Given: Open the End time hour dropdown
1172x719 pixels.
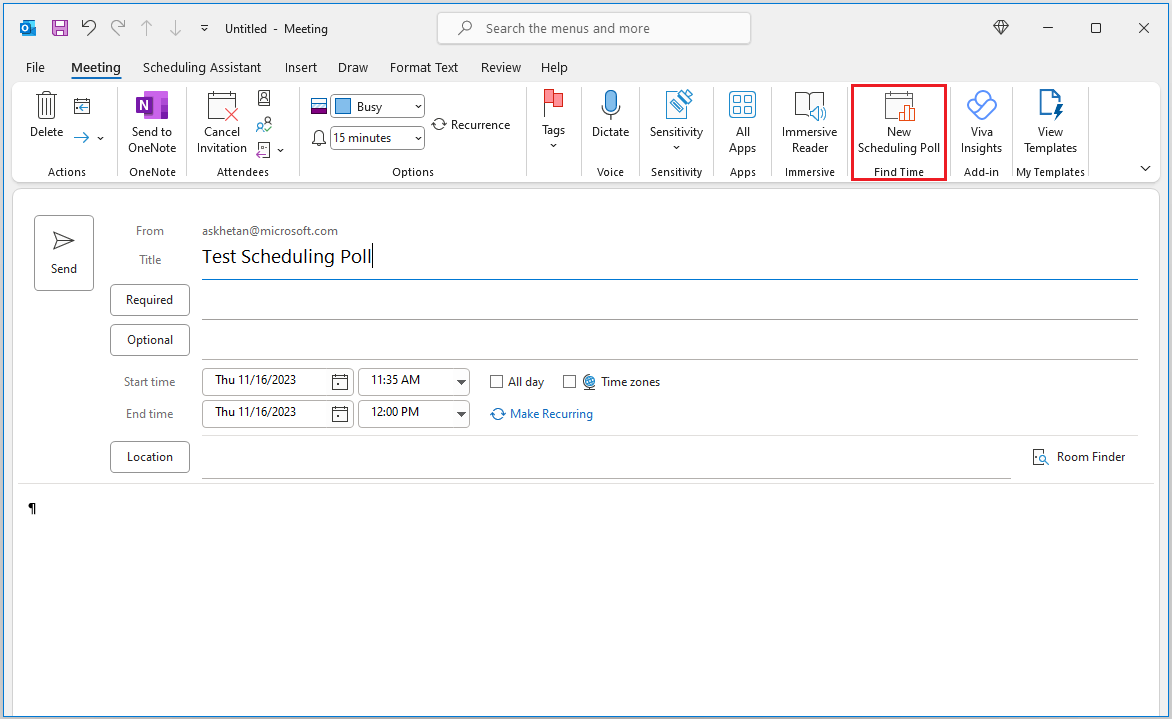Looking at the screenshot, I should pyautogui.click(x=459, y=413).
